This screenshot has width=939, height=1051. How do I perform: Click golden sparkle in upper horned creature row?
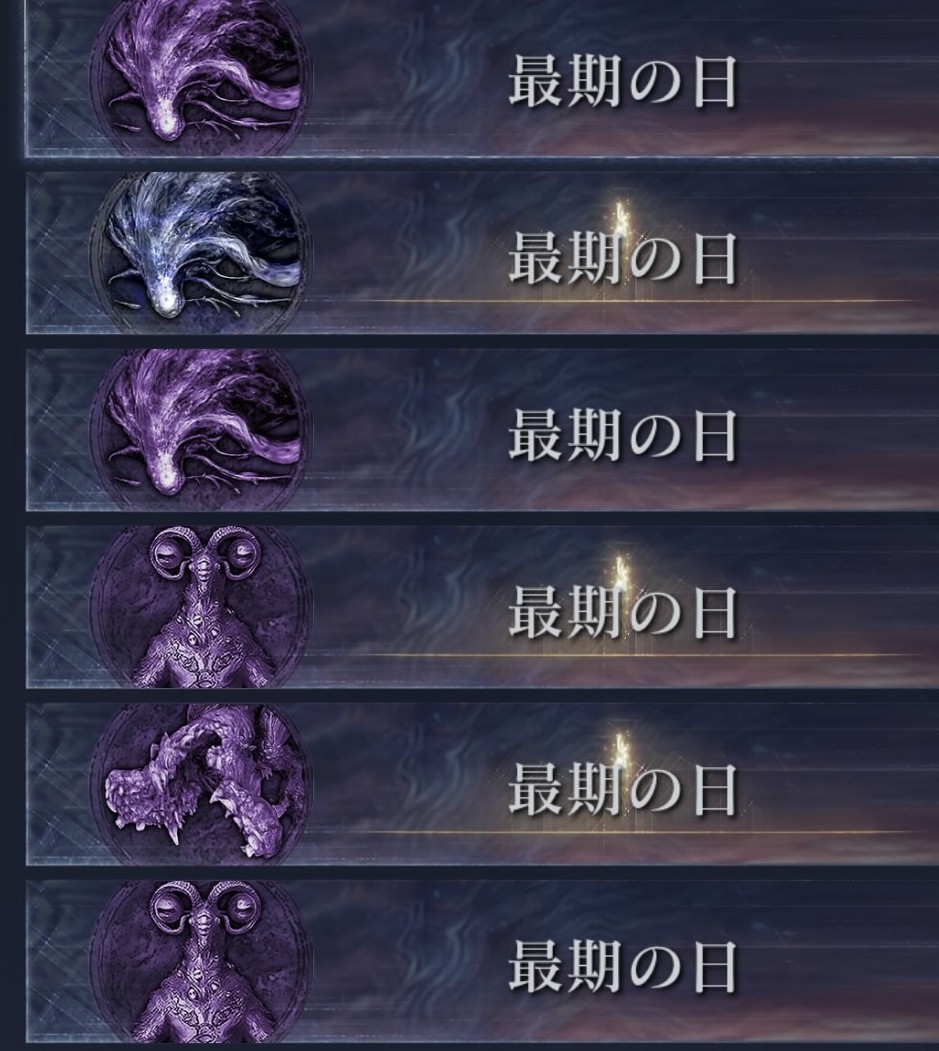[621, 571]
